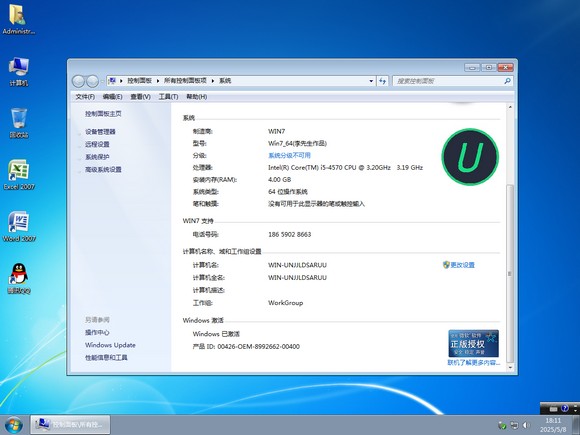Click the volume speaker tray icon
This screenshot has width=580, height=435.
[526, 425]
